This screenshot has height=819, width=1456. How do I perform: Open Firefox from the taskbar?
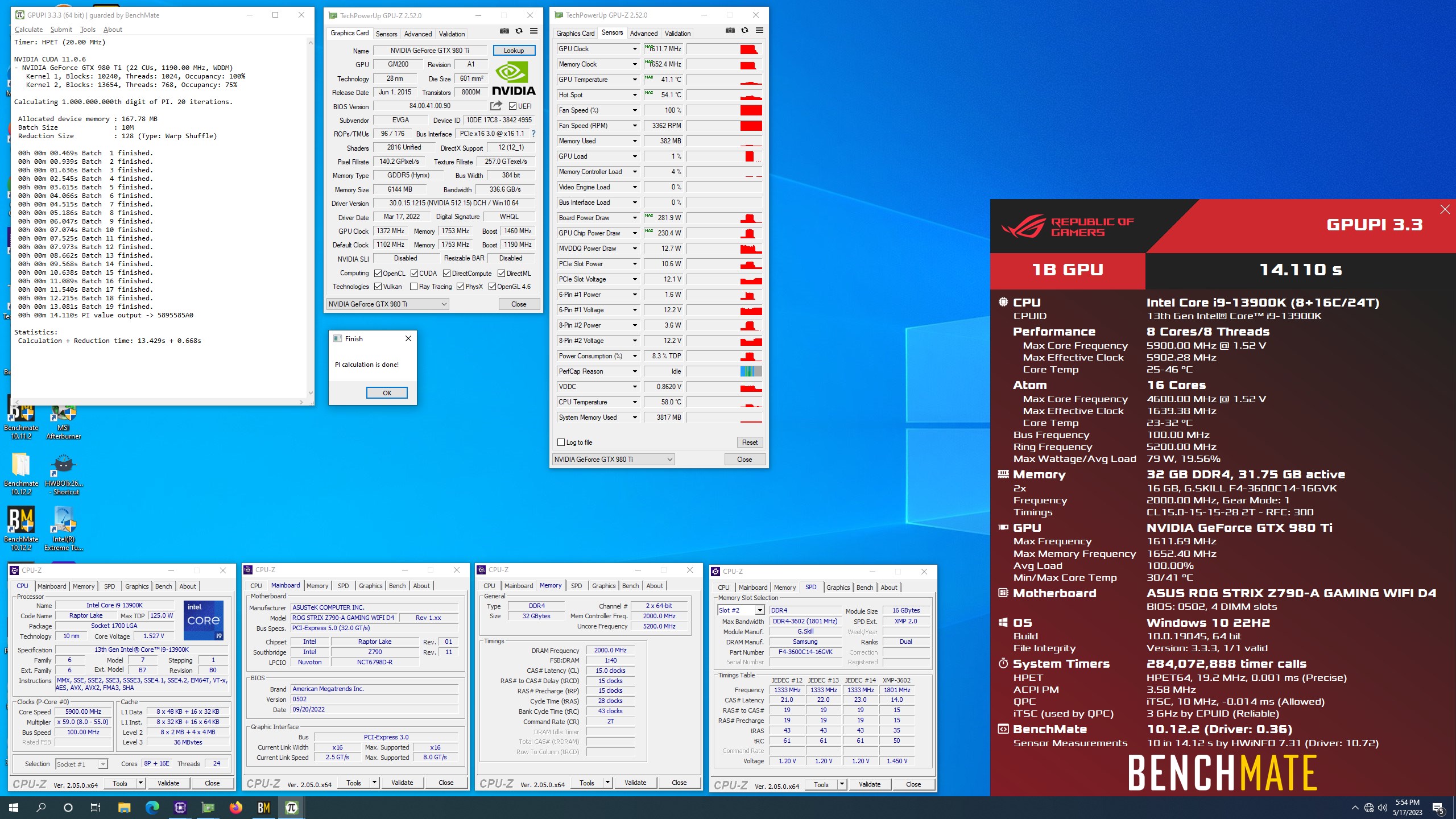point(235,807)
